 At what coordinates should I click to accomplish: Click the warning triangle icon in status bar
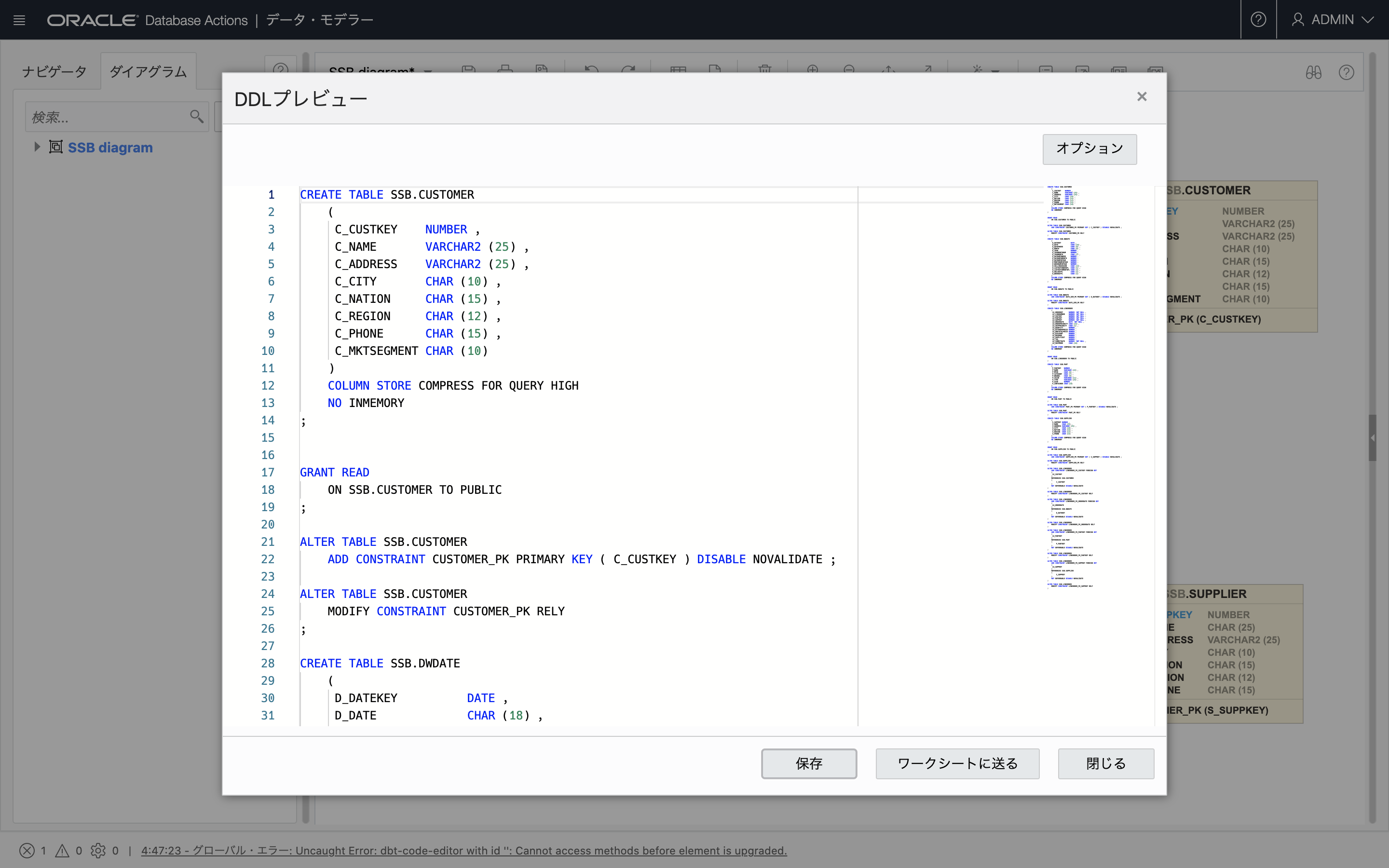pyautogui.click(x=62, y=850)
